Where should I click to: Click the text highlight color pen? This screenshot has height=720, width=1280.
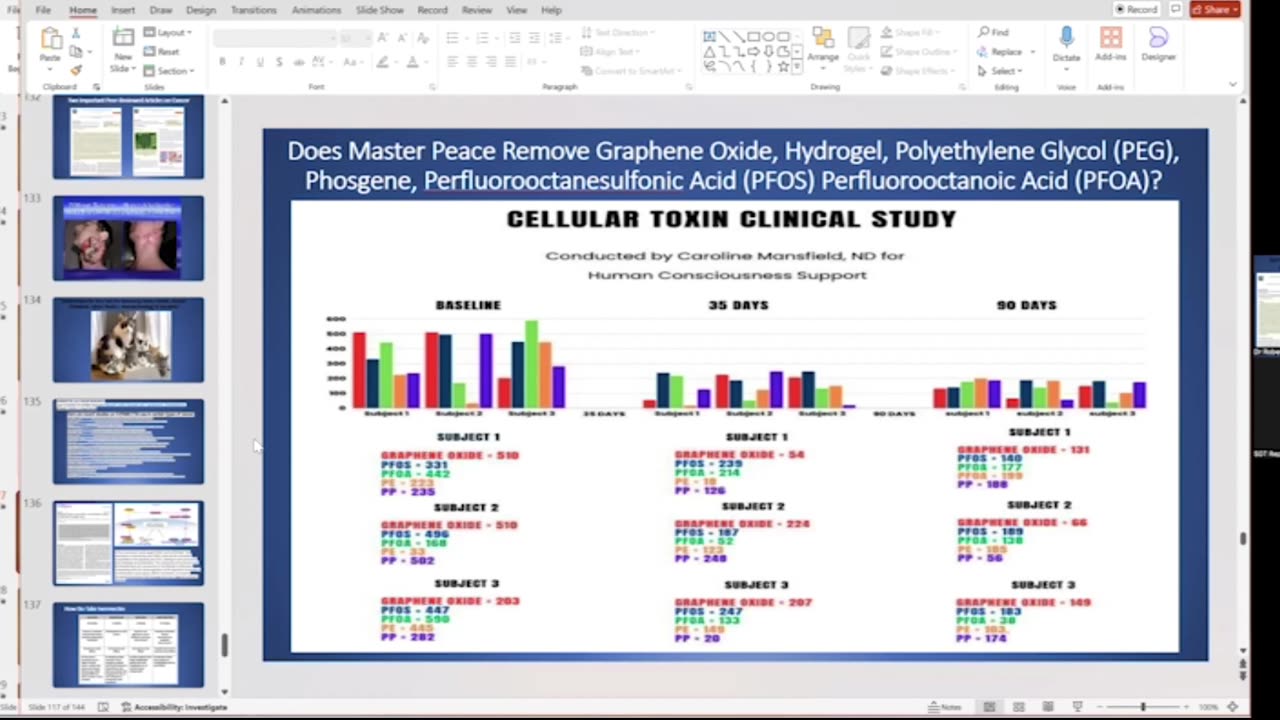(x=384, y=62)
